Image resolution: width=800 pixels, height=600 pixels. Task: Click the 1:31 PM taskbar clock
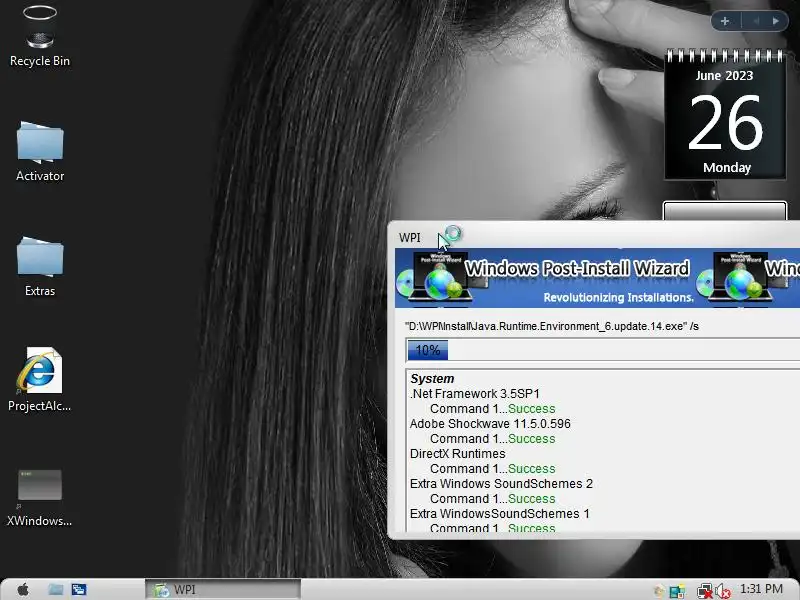tap(761, 589)
